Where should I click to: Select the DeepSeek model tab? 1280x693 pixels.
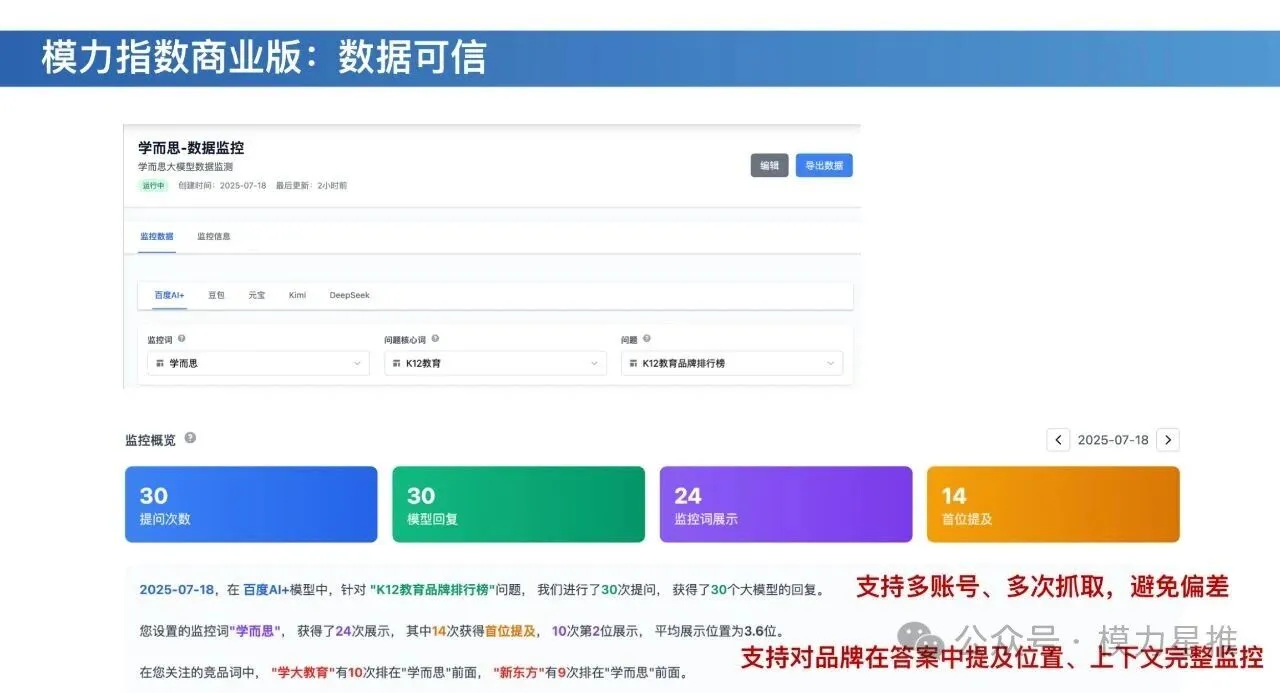tap(349, 295)
